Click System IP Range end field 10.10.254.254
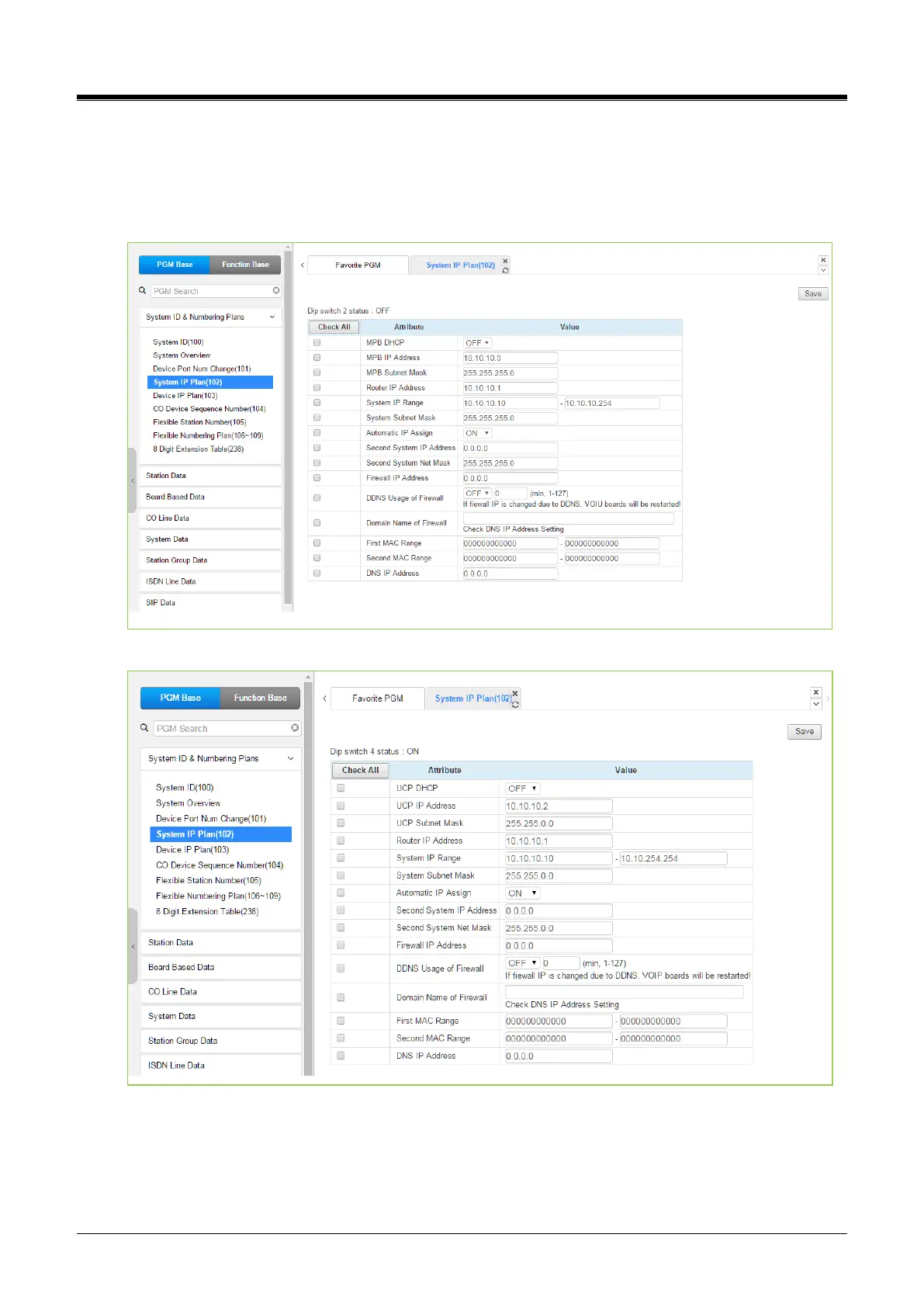 (673, 858)
